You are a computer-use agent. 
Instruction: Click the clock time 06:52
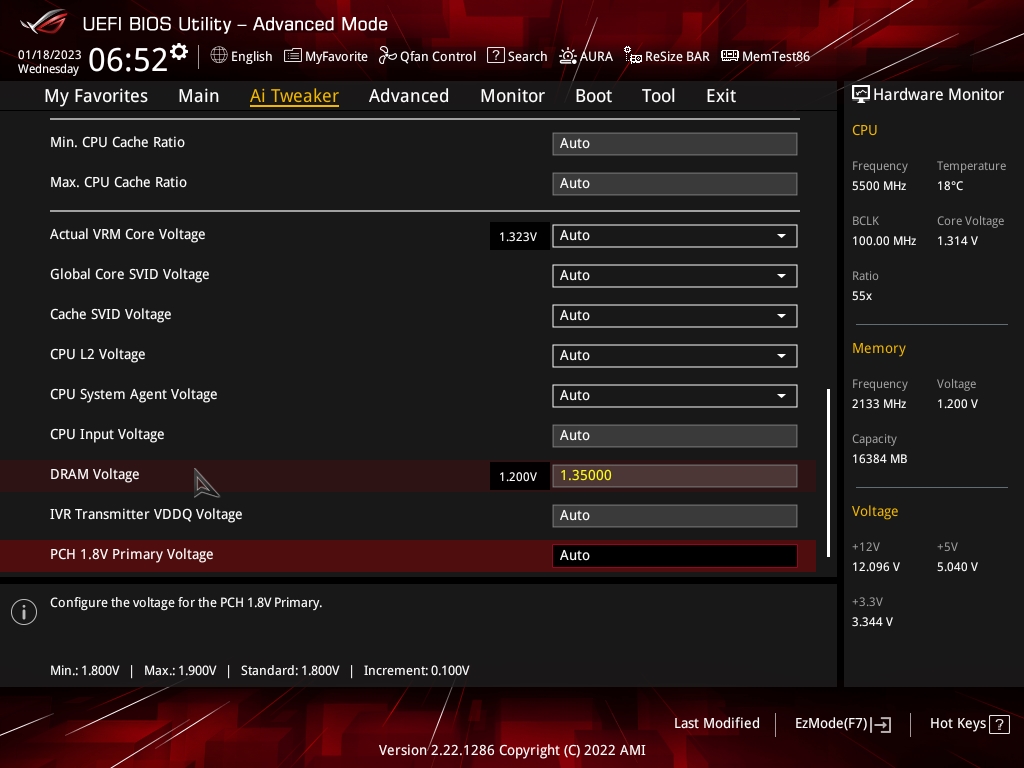(x=128, y=60)
